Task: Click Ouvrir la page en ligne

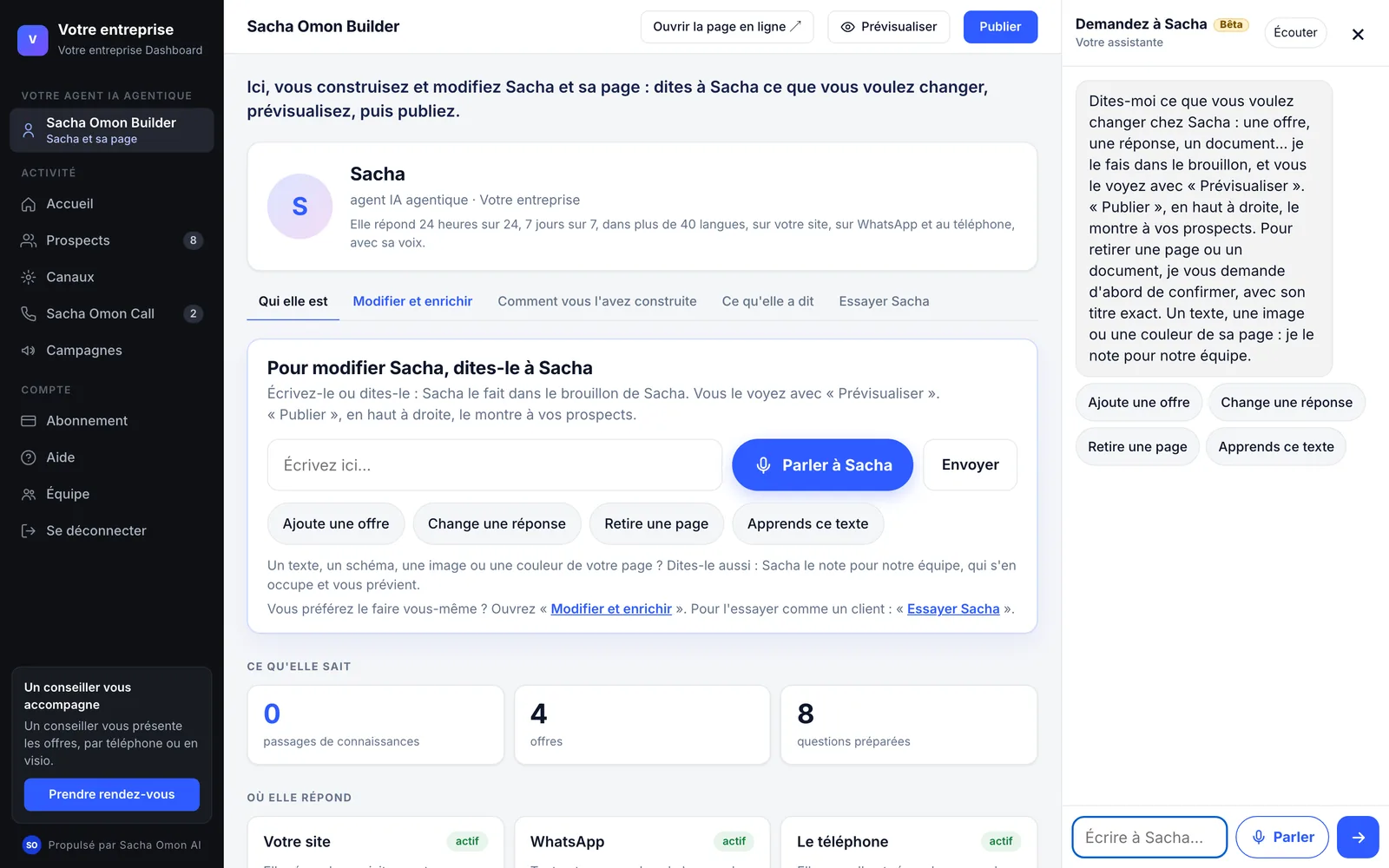Action: (x=727, y=27)
